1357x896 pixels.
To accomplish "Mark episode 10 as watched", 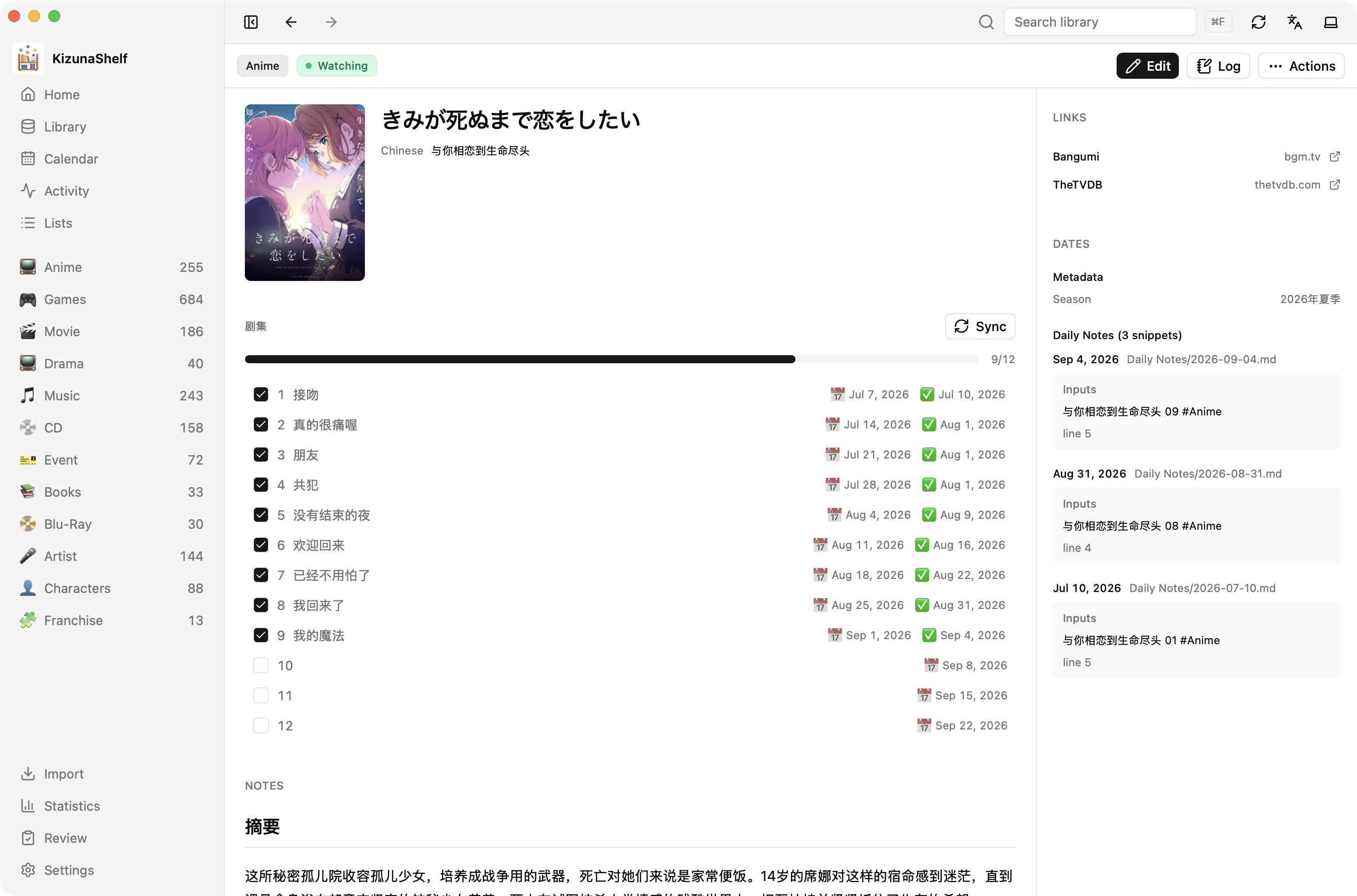I will pyautogui.click(x=260, y=665).
